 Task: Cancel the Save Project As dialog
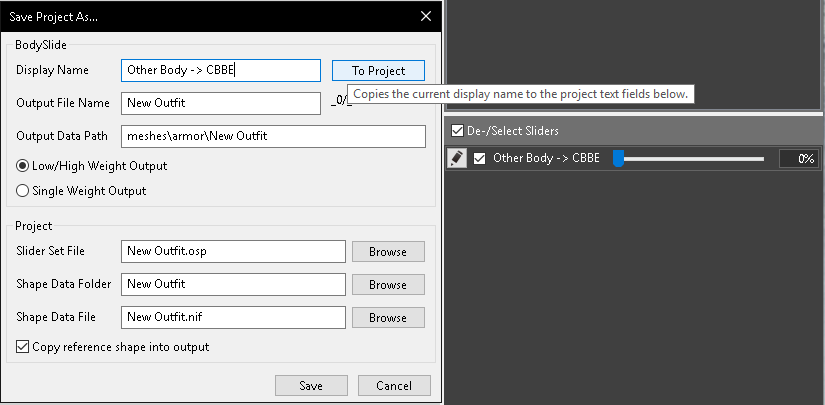pyautogui.click(x=393, y=385)
